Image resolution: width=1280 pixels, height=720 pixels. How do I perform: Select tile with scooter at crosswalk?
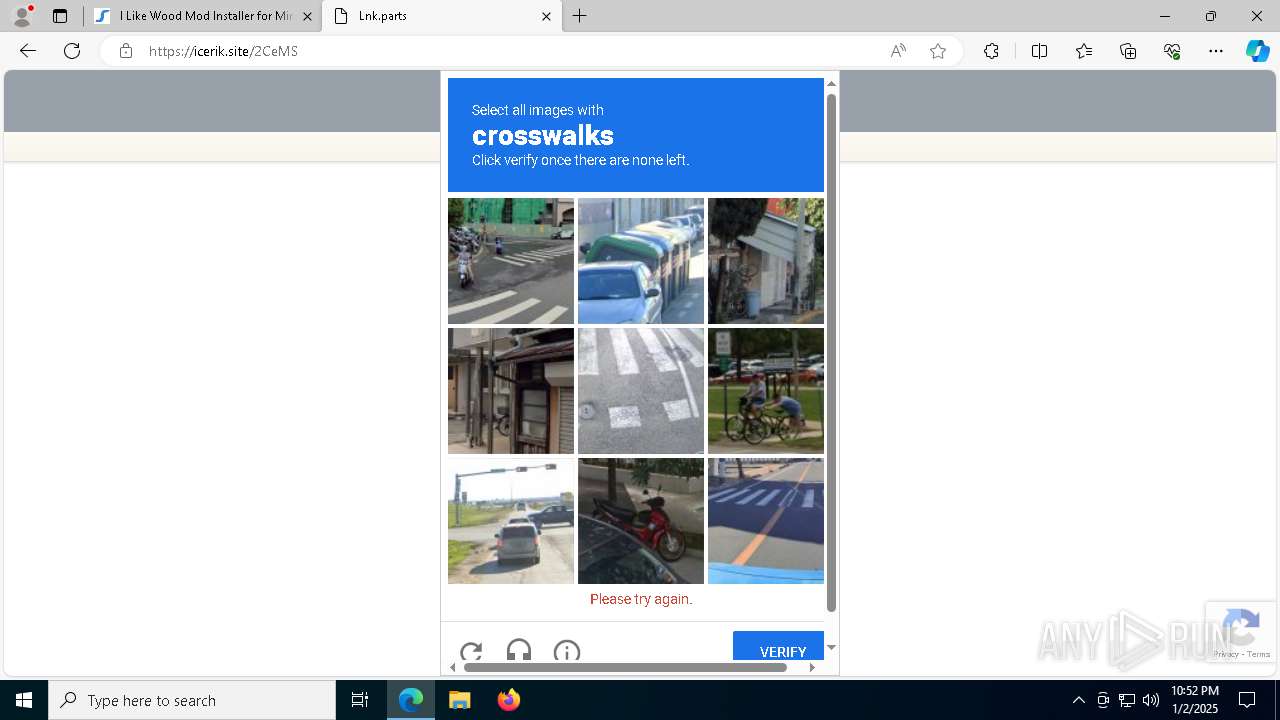pos(511,261)
